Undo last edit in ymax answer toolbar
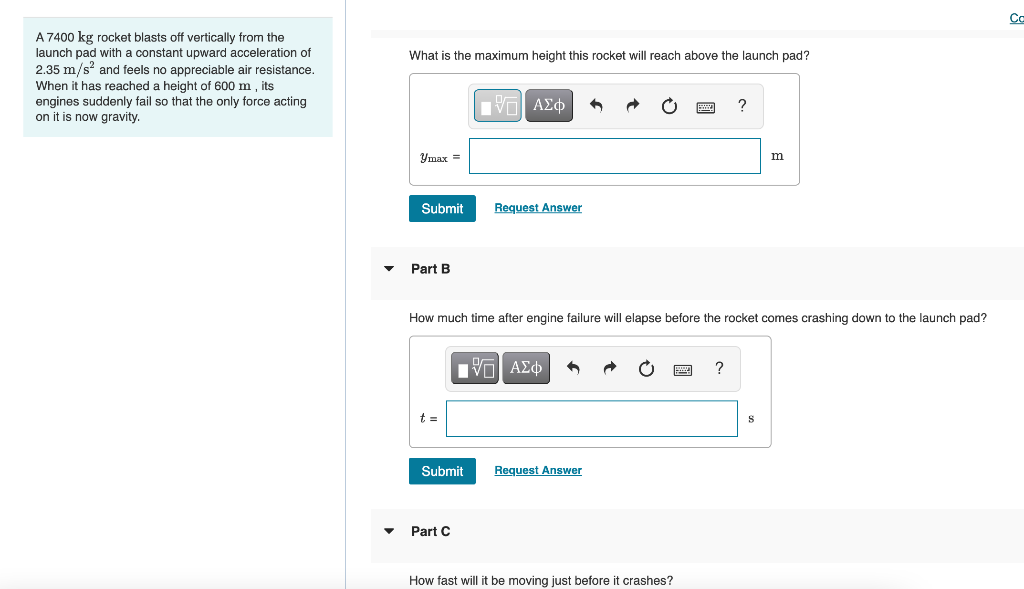 [596, 106]
